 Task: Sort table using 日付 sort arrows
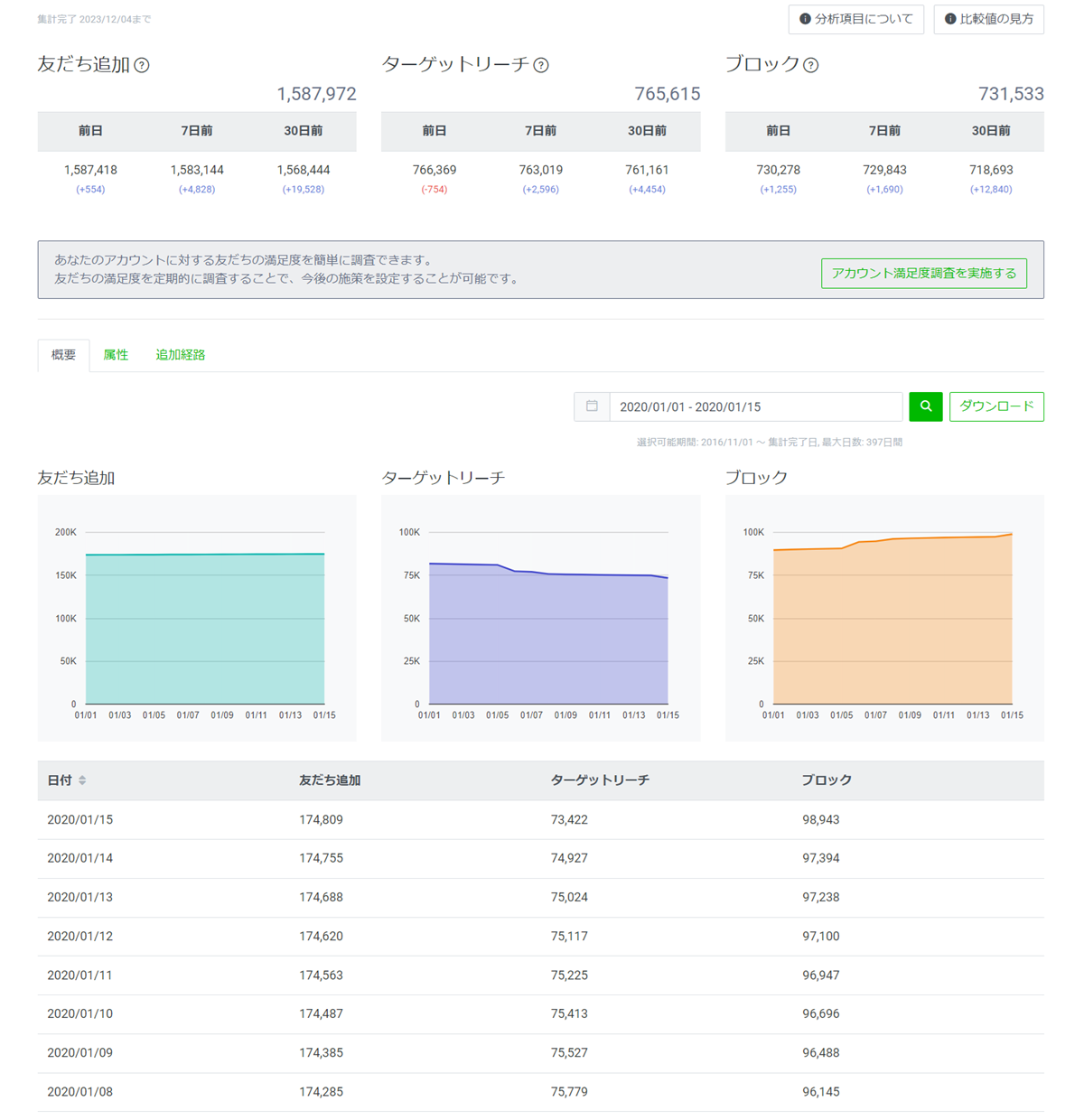[x=82, y=780]
